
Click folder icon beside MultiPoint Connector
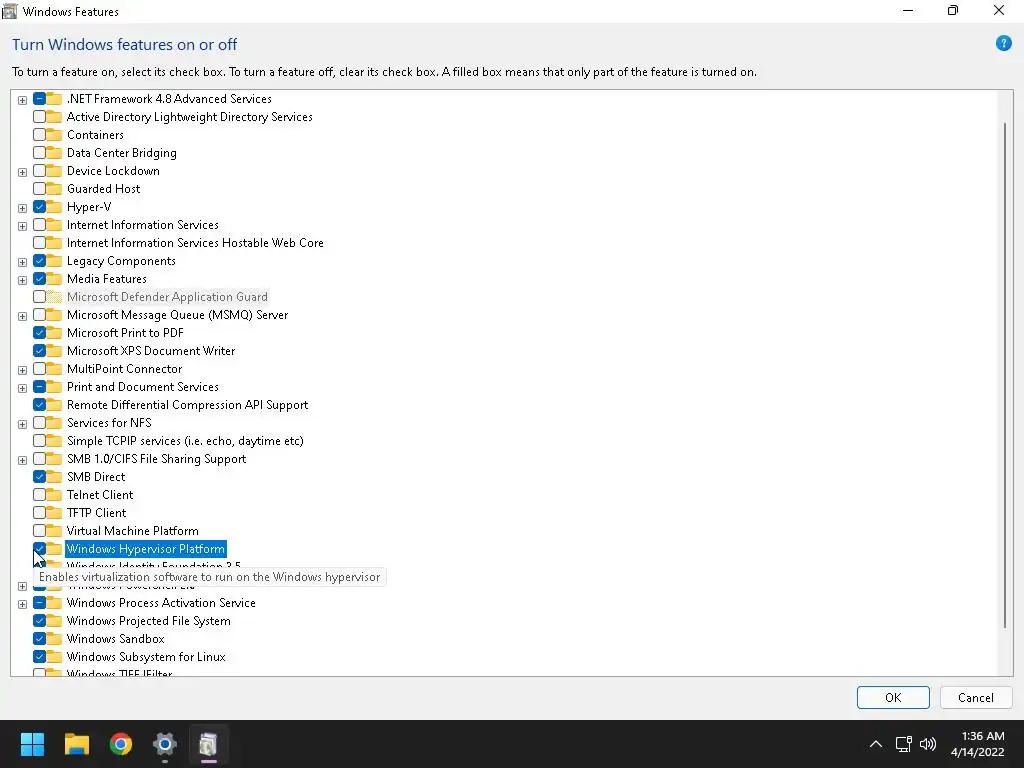54,369
